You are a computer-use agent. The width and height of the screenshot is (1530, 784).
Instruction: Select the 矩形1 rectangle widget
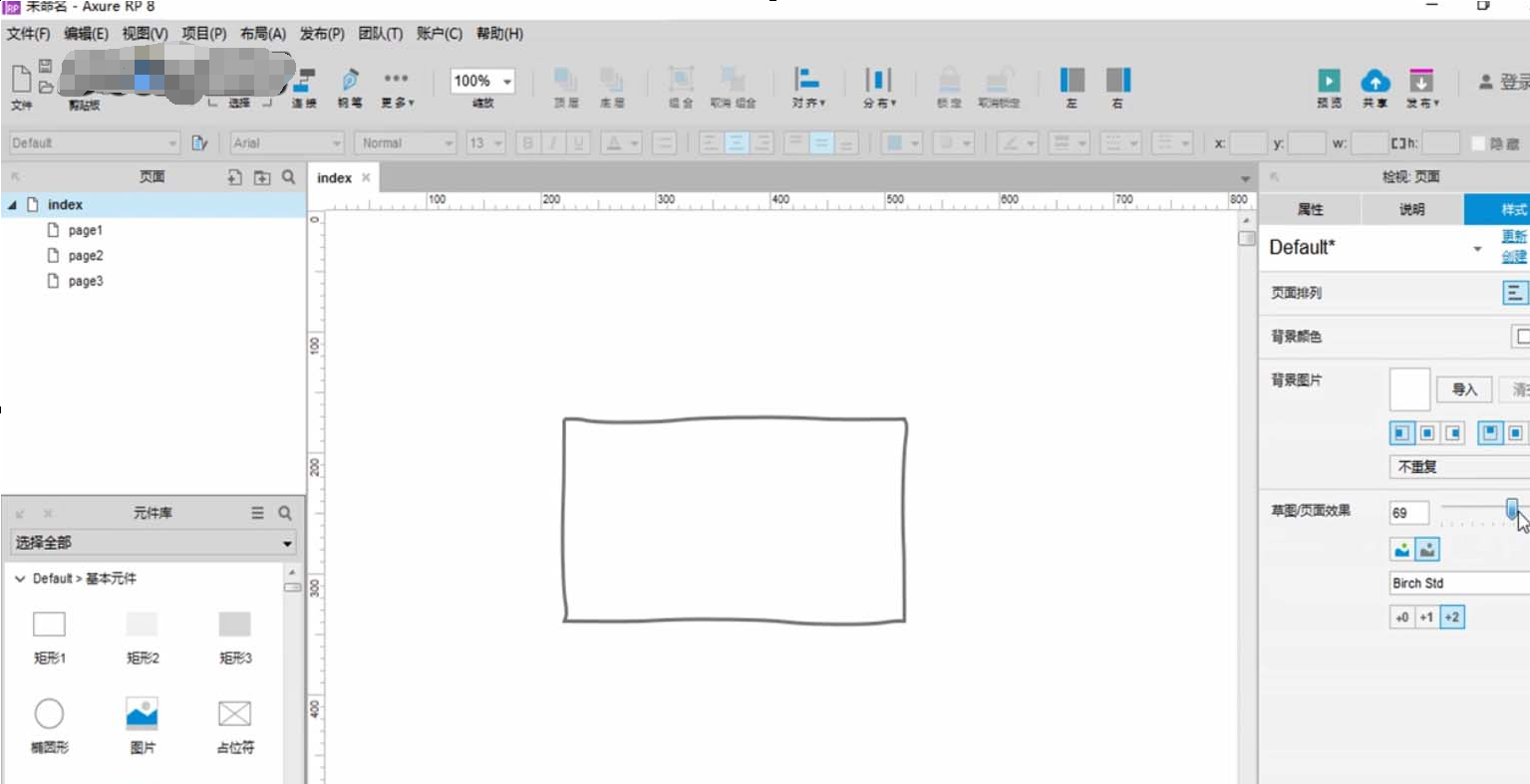coord(49,638)
